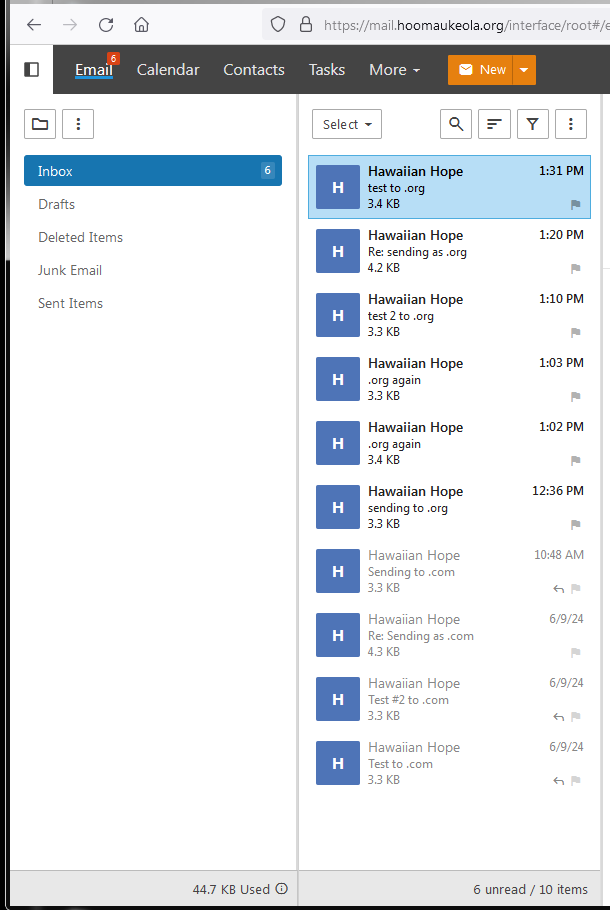This screenshot has height=910, width=610.
Task: Switch to the Calendar tab
Action: [x=168, y=70]
